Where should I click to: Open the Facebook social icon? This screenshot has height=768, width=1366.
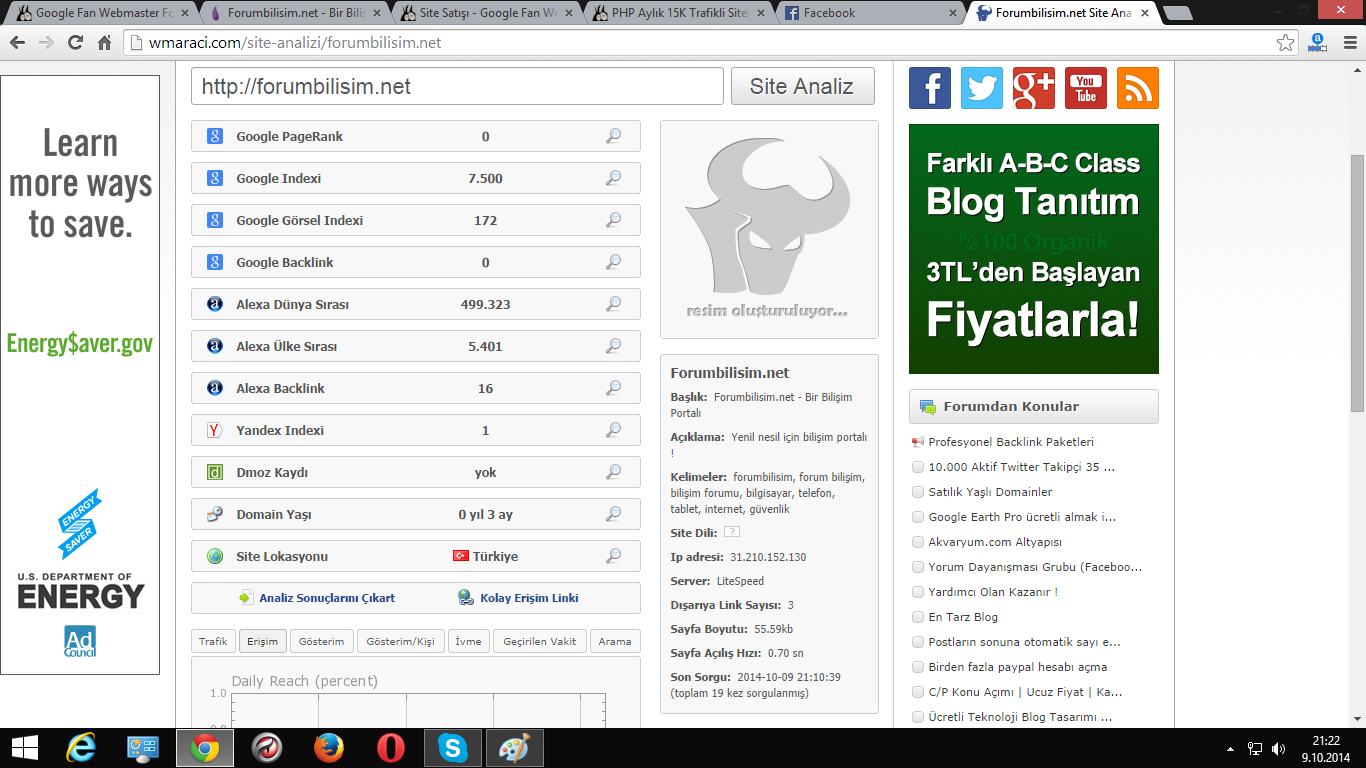[930, 88]
